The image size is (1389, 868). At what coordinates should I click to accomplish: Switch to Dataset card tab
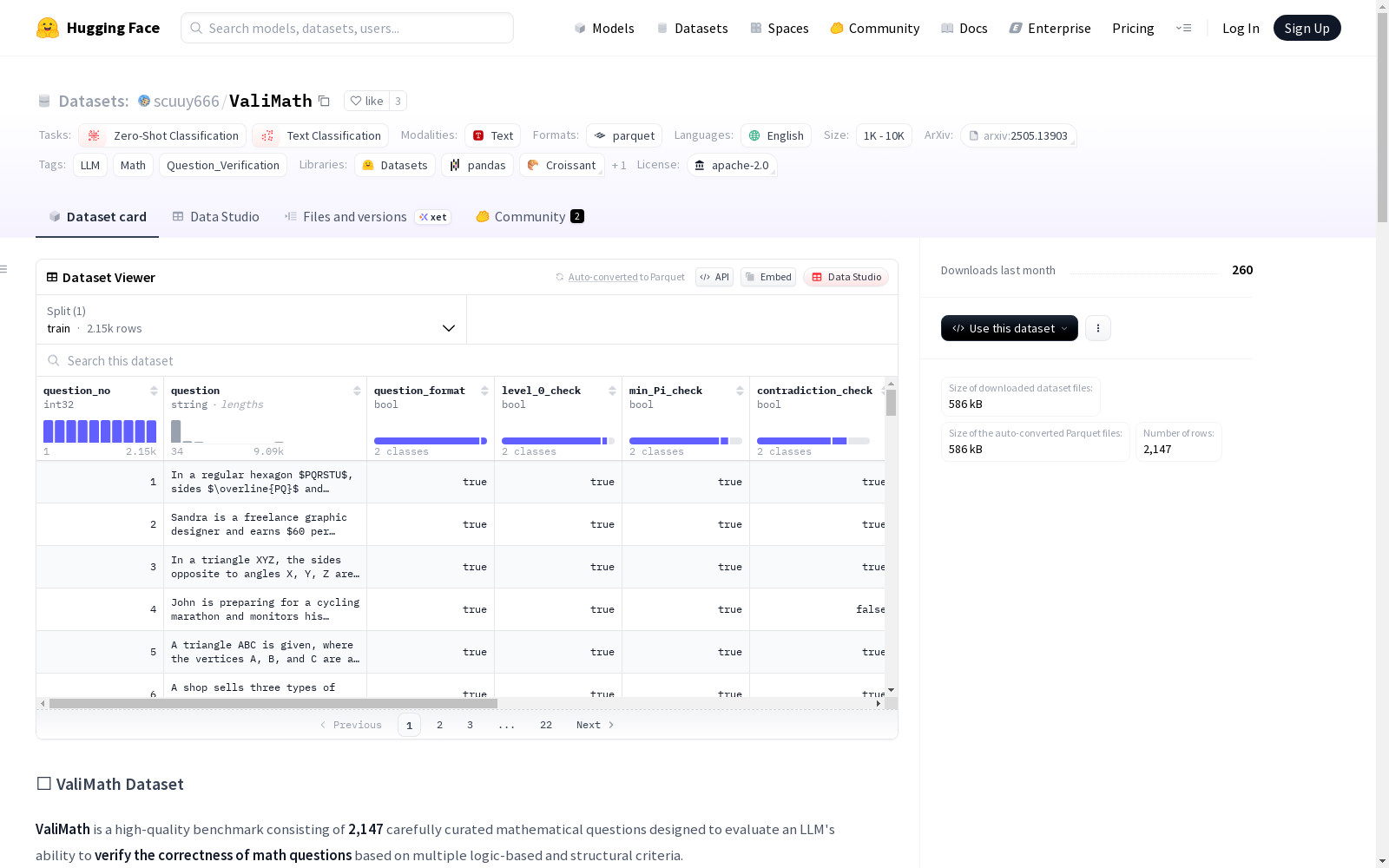click(97, 217)
